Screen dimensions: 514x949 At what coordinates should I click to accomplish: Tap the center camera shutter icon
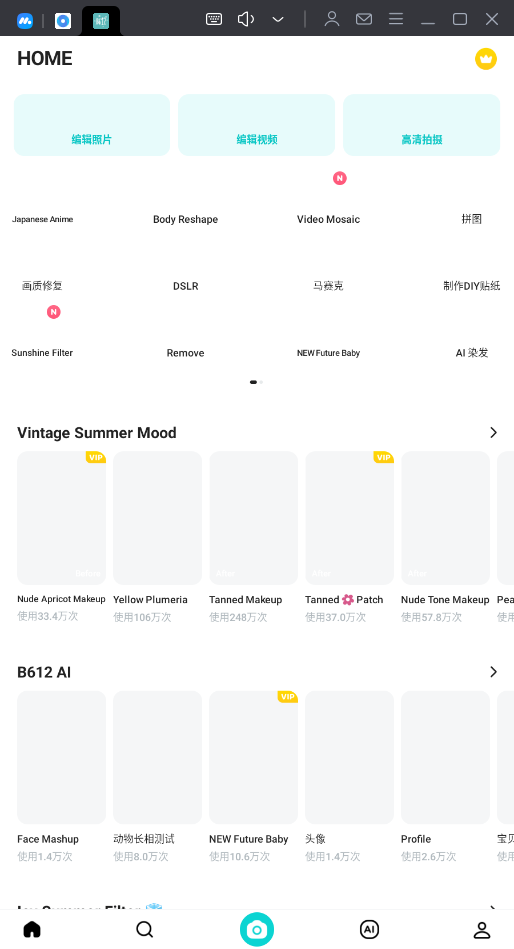(x=257, y=929)
